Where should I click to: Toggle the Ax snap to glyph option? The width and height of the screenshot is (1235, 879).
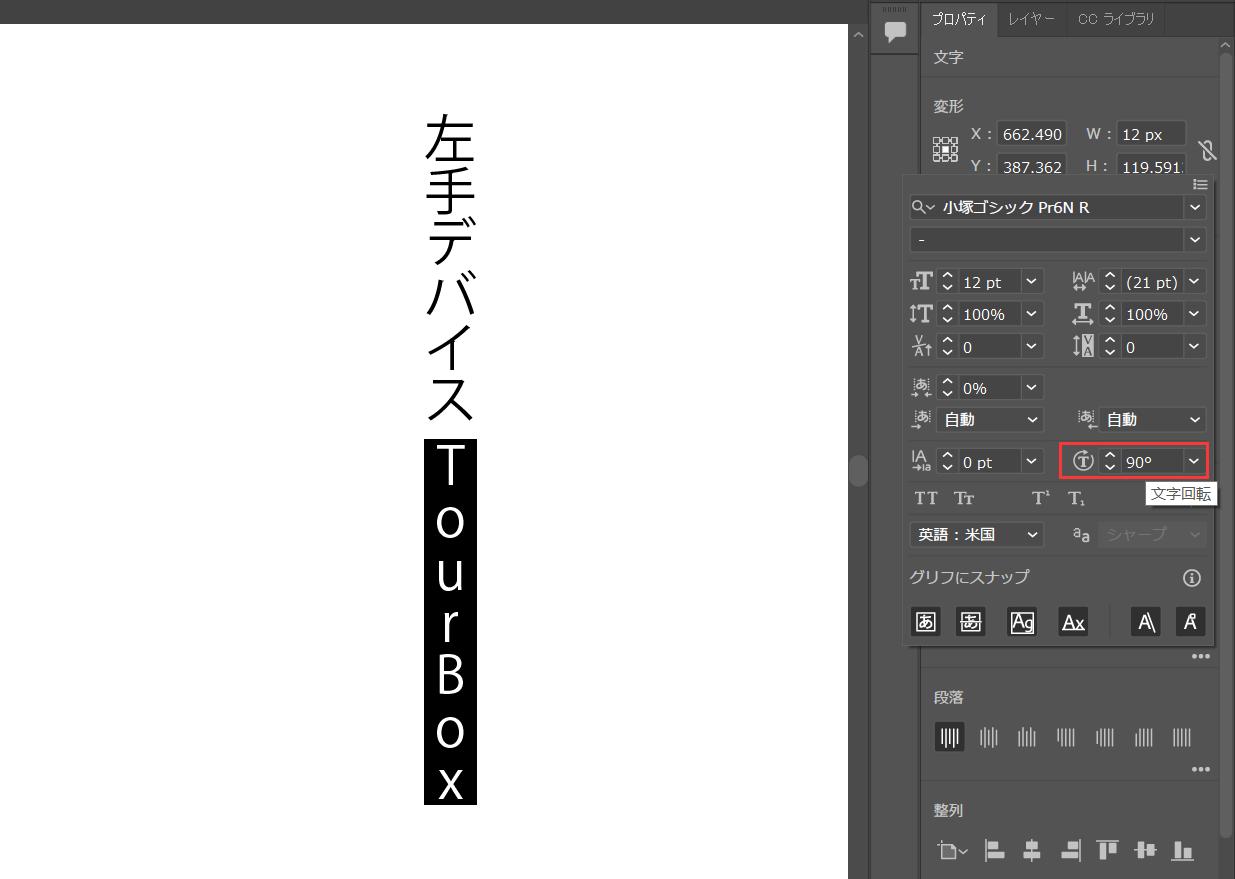[1072, 621]
